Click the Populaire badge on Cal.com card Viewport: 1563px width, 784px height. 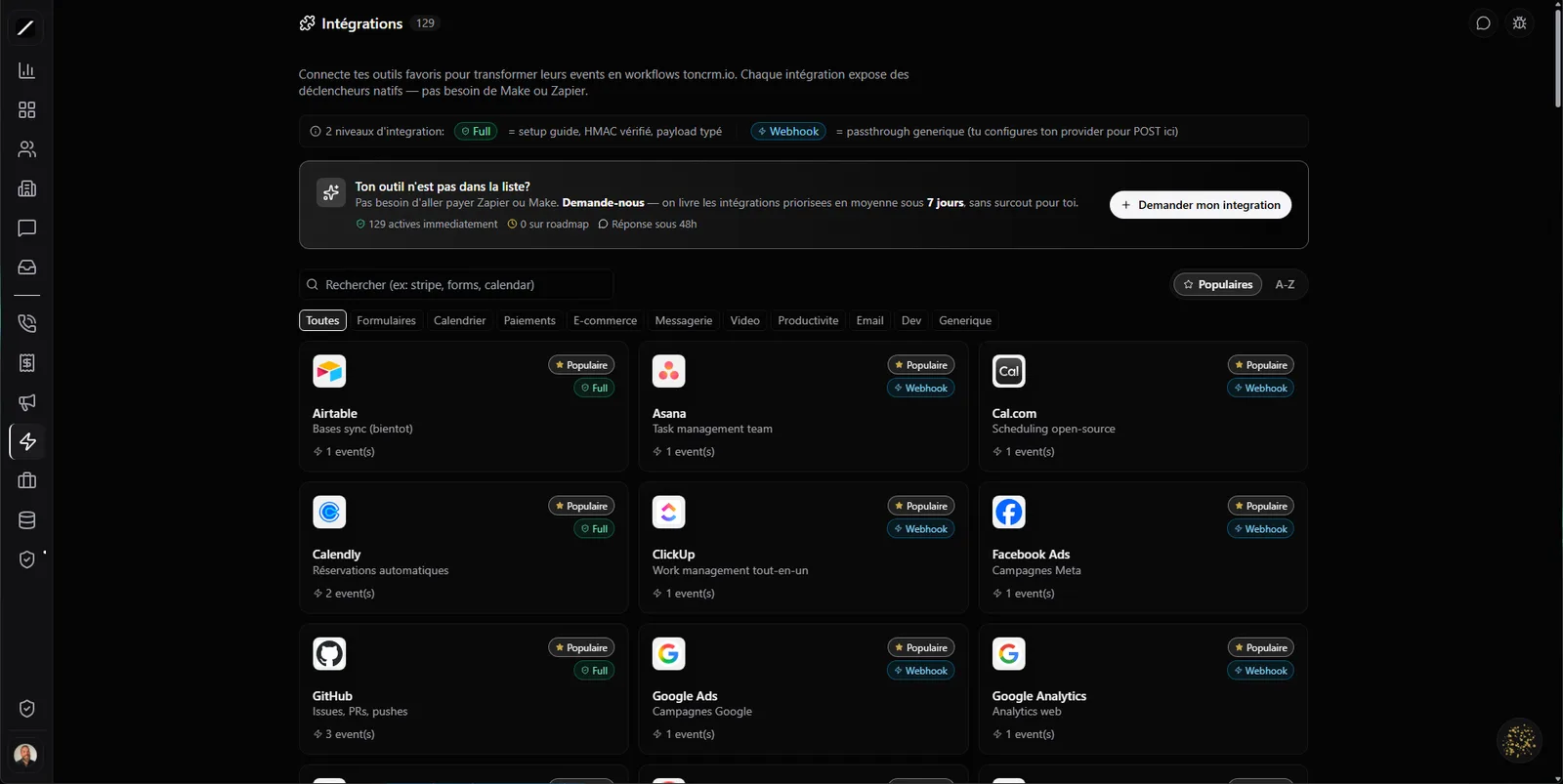(x=1261, y=365)
